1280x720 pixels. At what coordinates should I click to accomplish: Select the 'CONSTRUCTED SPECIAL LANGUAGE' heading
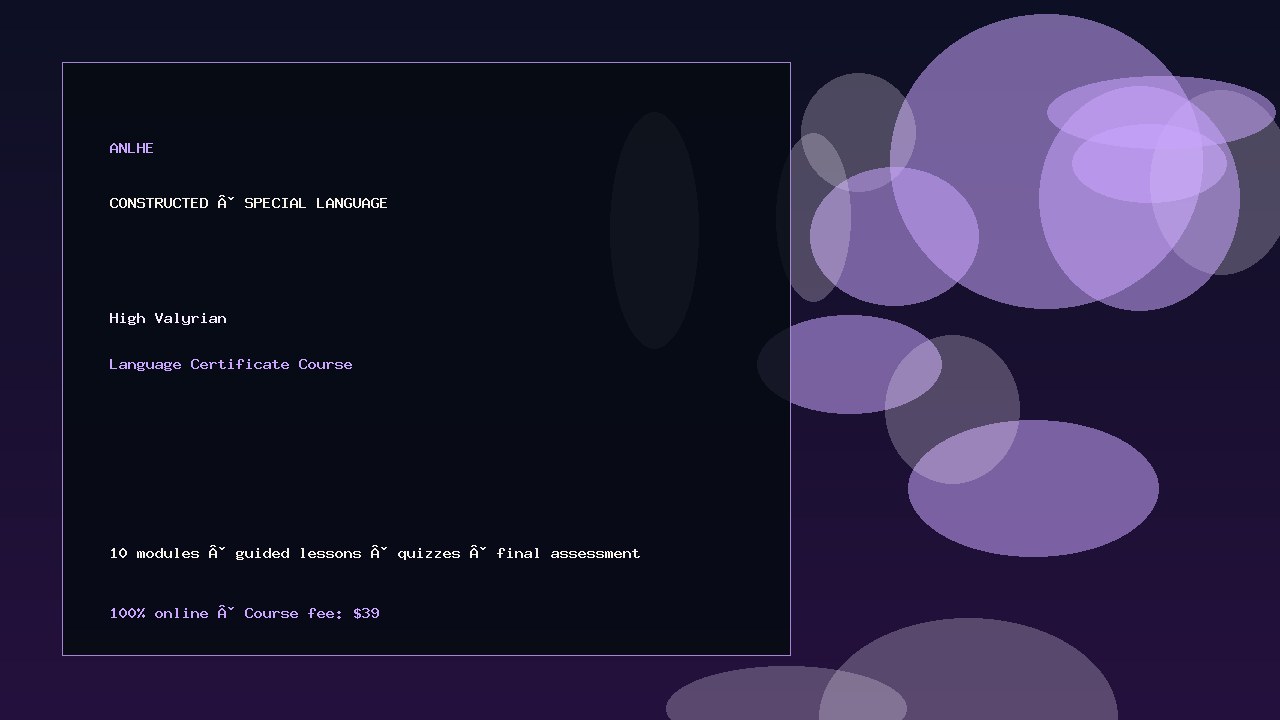(248, 203)
